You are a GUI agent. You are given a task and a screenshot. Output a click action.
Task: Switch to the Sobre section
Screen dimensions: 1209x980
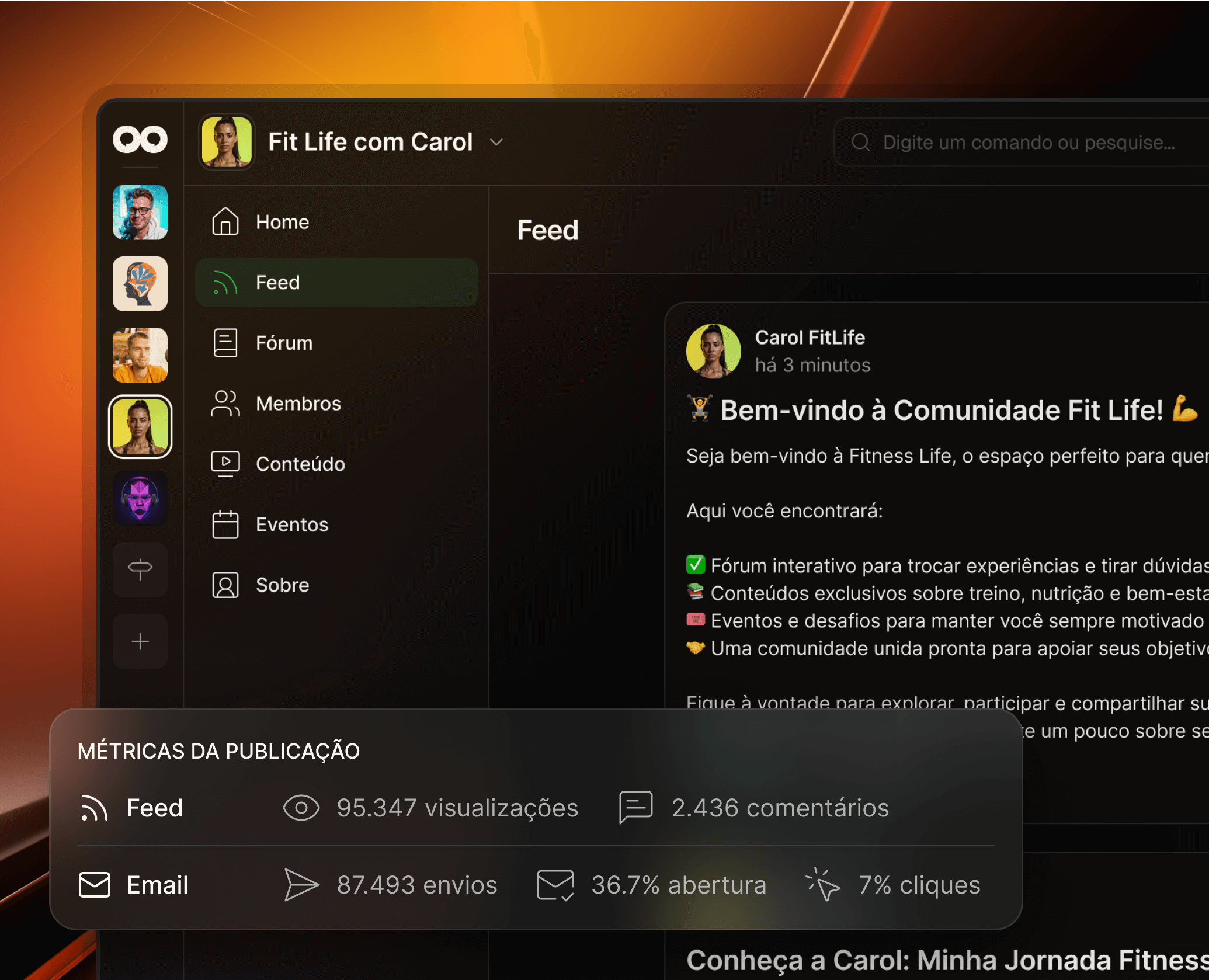click(283, 585)
